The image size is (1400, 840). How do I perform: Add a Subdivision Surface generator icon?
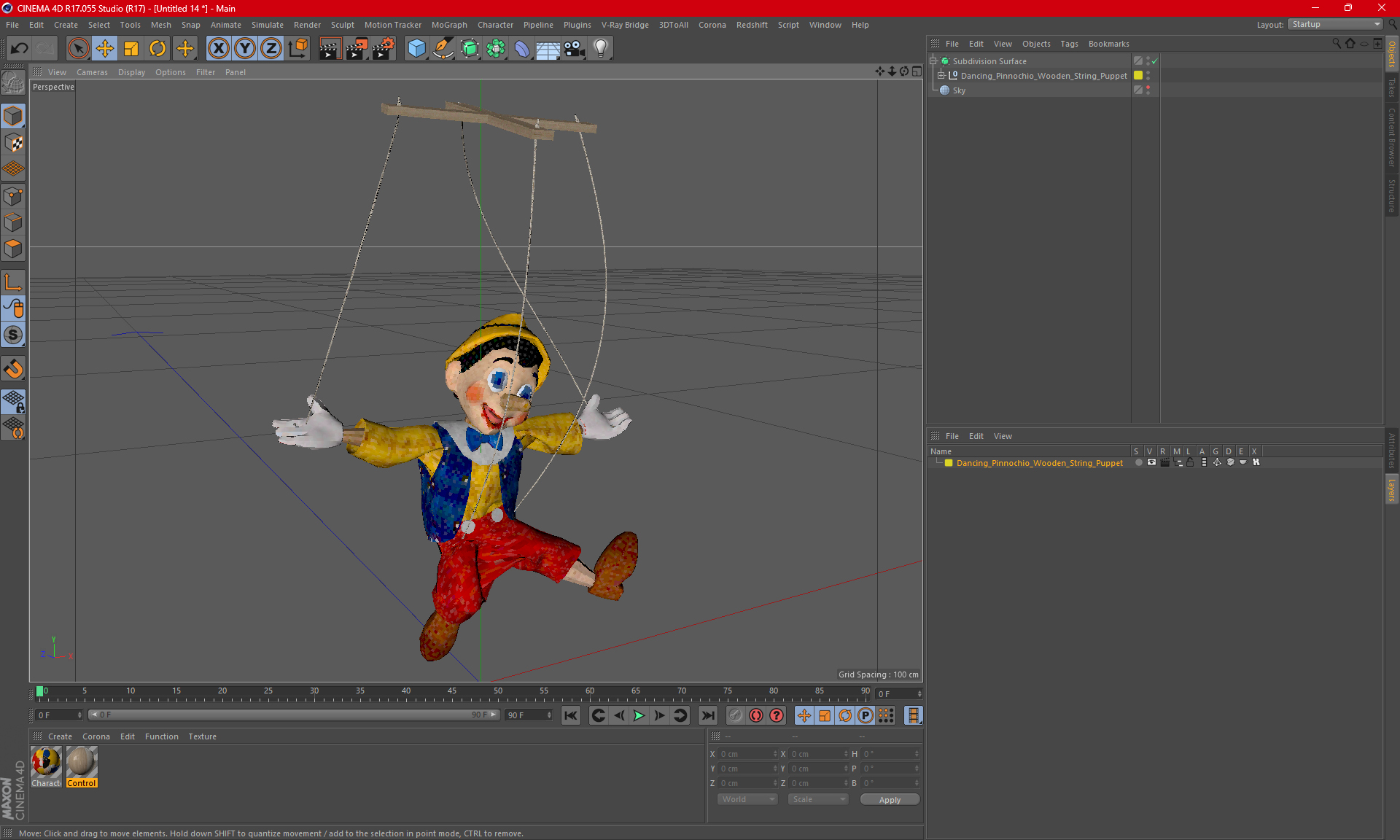[470, 49]
